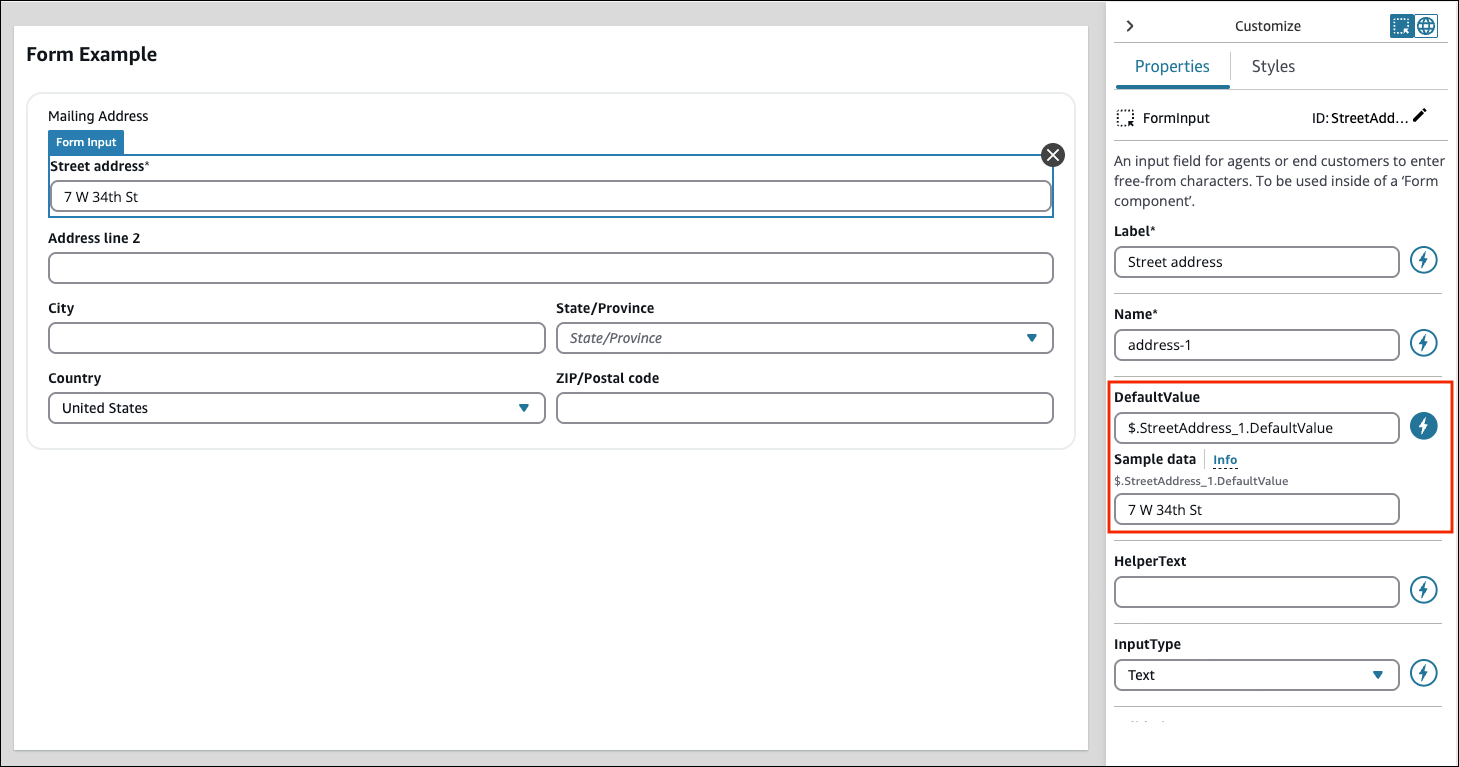Click the ZIP/Postal code input field
Screen dimensions: 1459x767
point(804,408)
